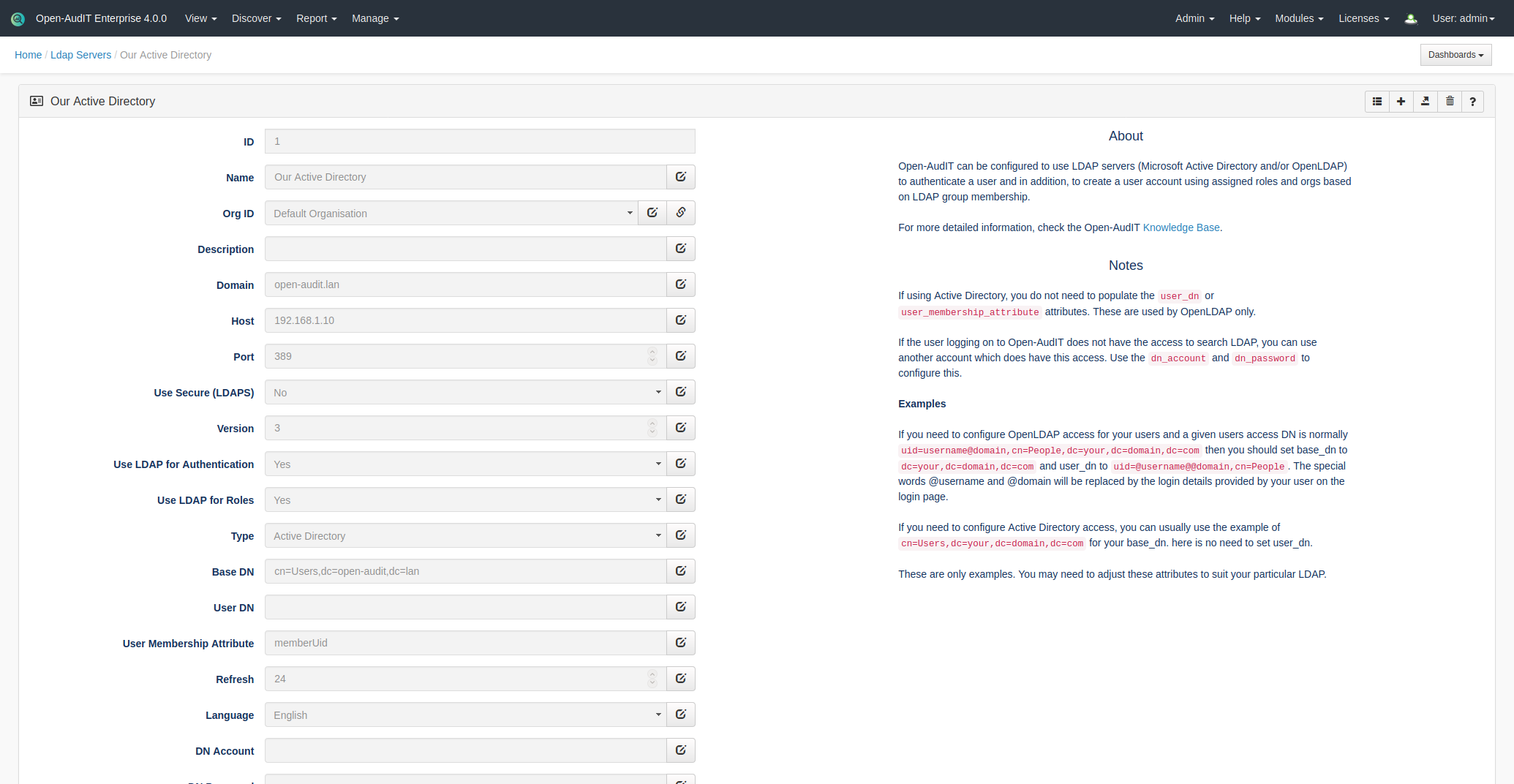Click the edit icon next to Base DN
The height and width of the screenshot is (784, 1514).
680,570
